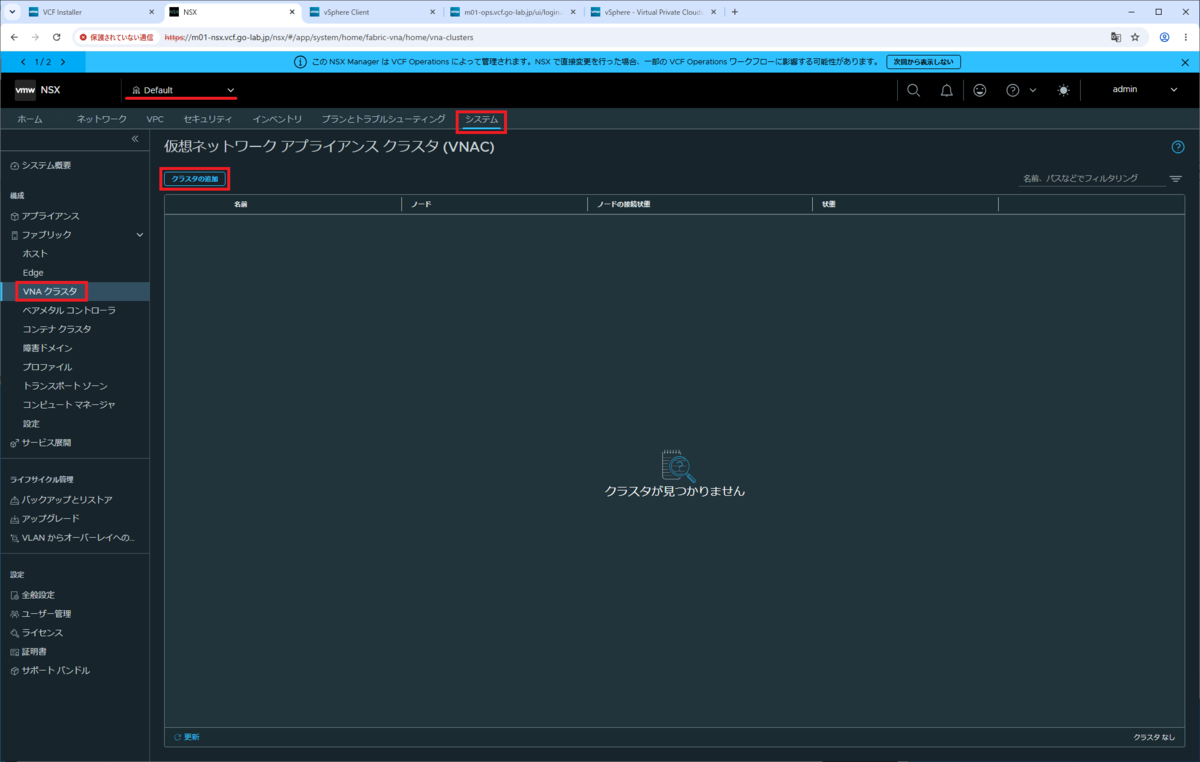Switch to vSphere Client browser tab
The image size is (1200, 762).
tap(370, 12)
